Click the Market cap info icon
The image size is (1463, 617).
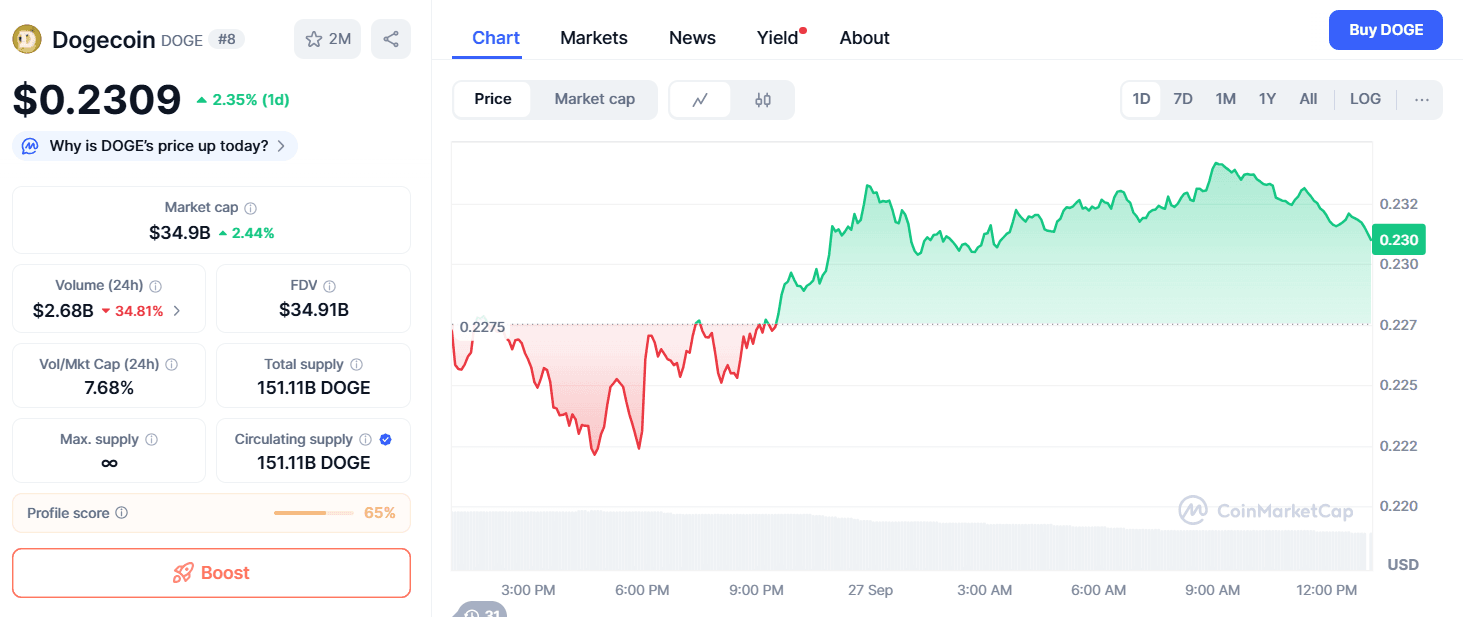251,208
